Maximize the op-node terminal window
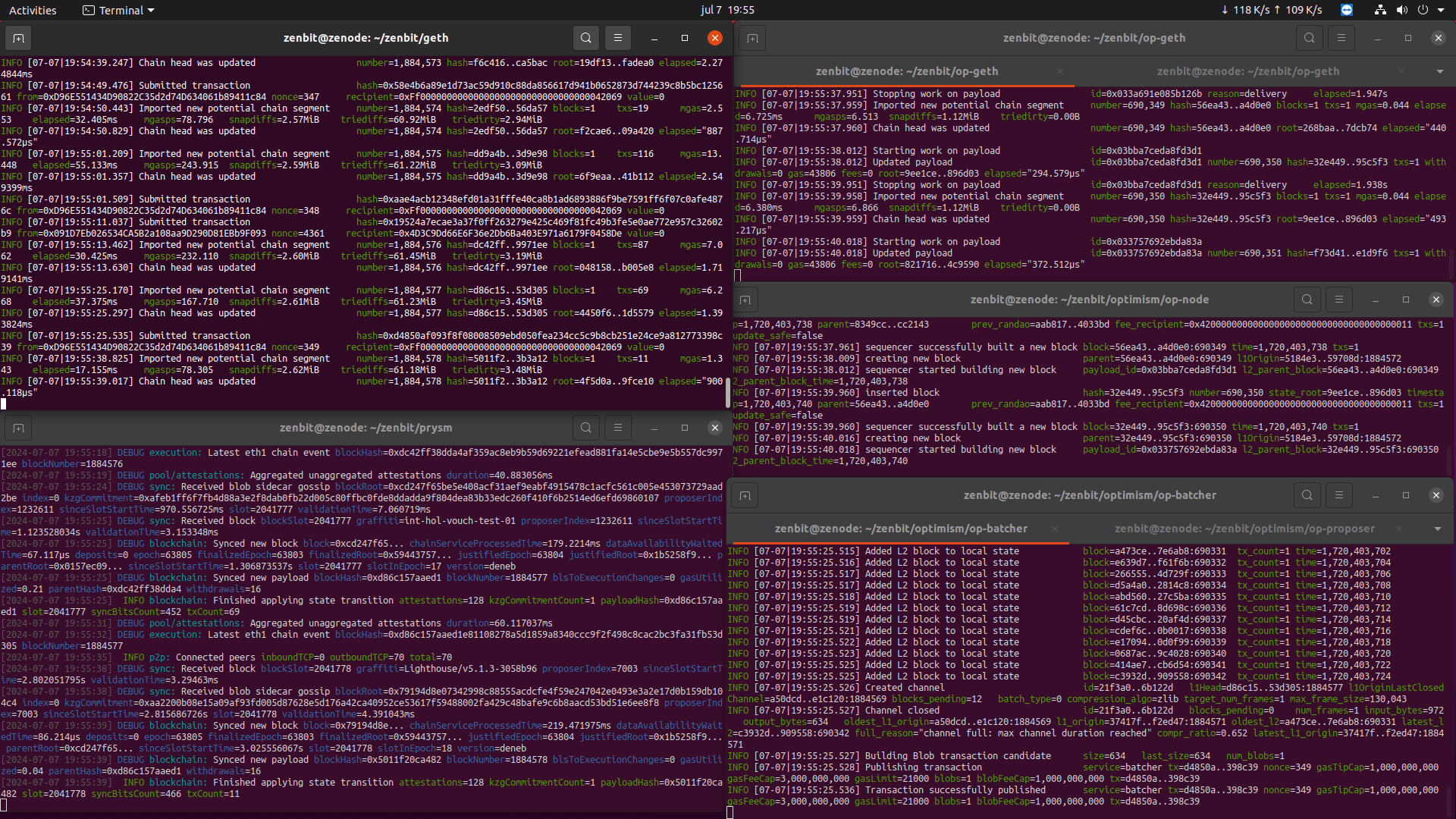 point(1406,300)
